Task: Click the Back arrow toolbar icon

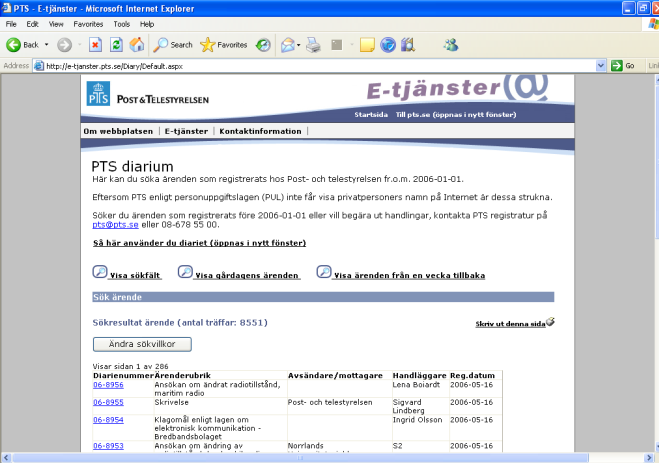Action: pyautogui.click(x=13, y=45)
